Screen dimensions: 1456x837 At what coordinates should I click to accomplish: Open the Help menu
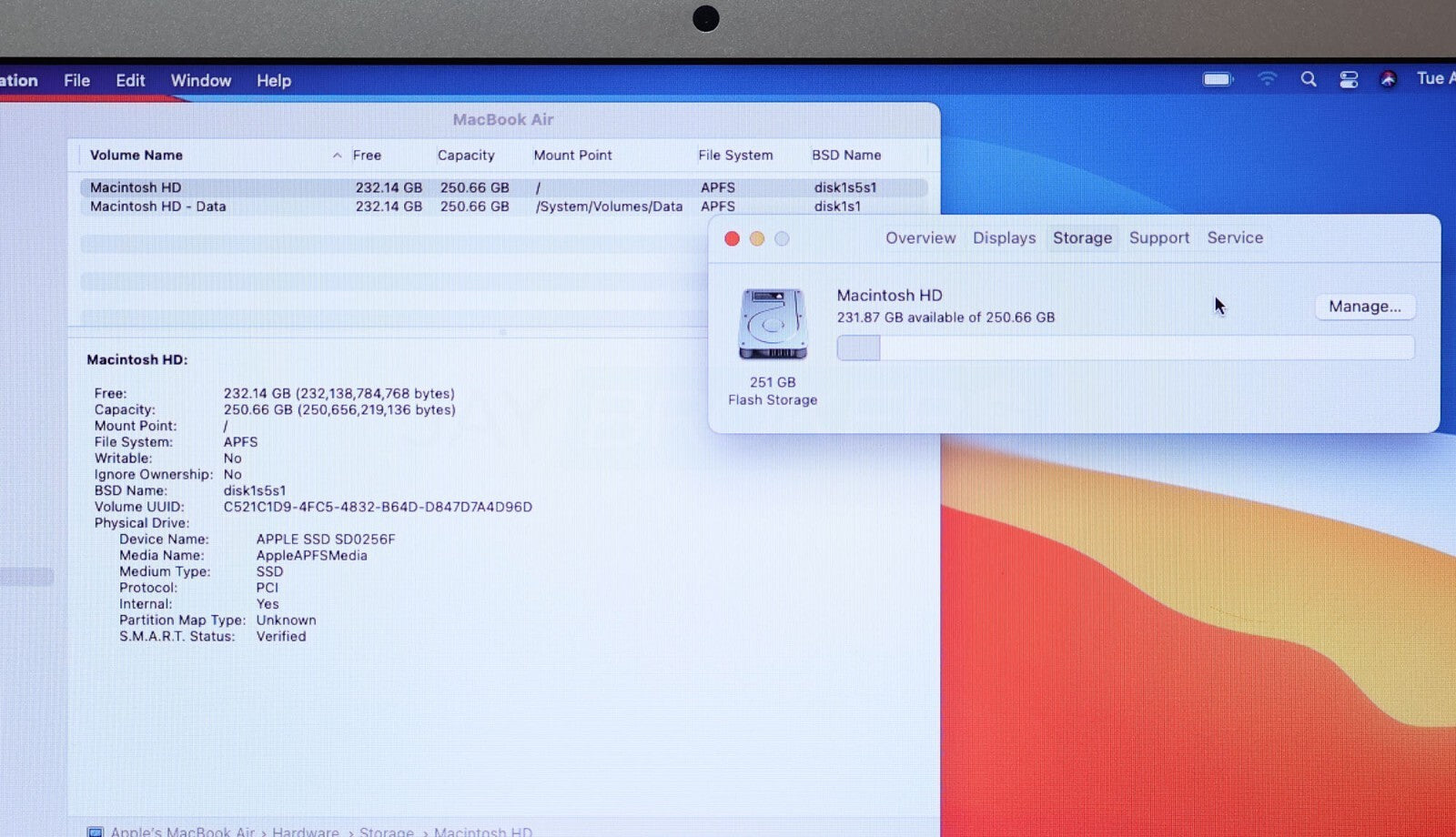(274, 80)
